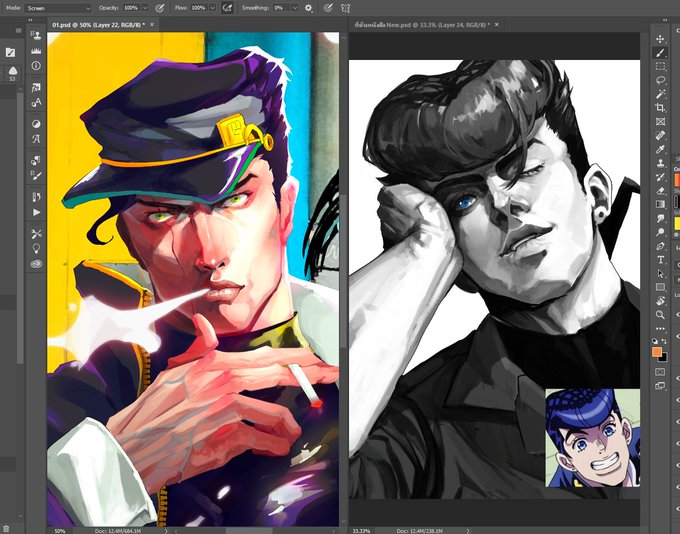The width and height of the screenshot is (680, 534).
Task: Expand status info arrow for 01.psd
Action: pyautogui.click(x=166, y=531)
